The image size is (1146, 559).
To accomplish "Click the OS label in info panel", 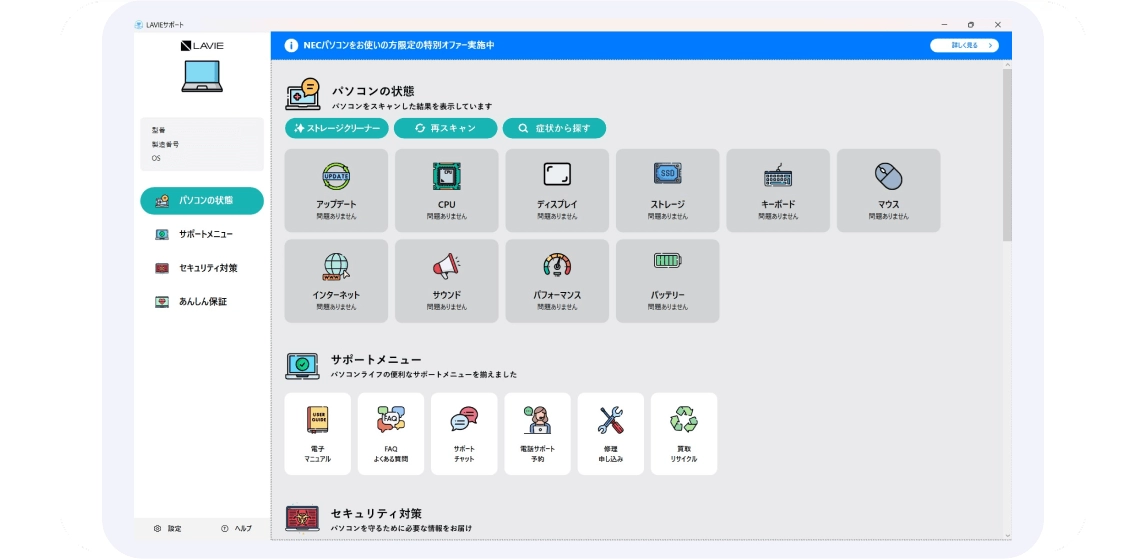I will point(156,158).
